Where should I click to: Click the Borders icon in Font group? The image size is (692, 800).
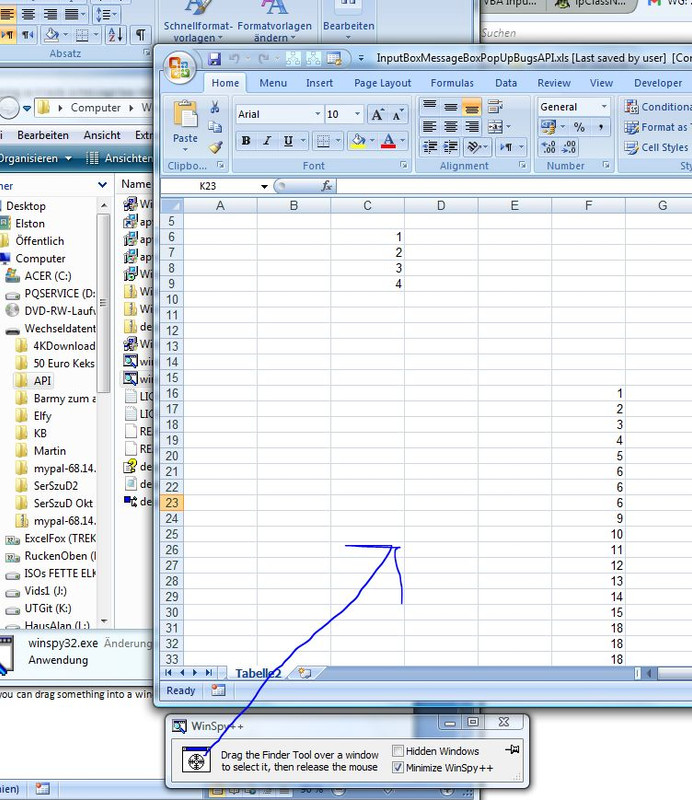323,140
